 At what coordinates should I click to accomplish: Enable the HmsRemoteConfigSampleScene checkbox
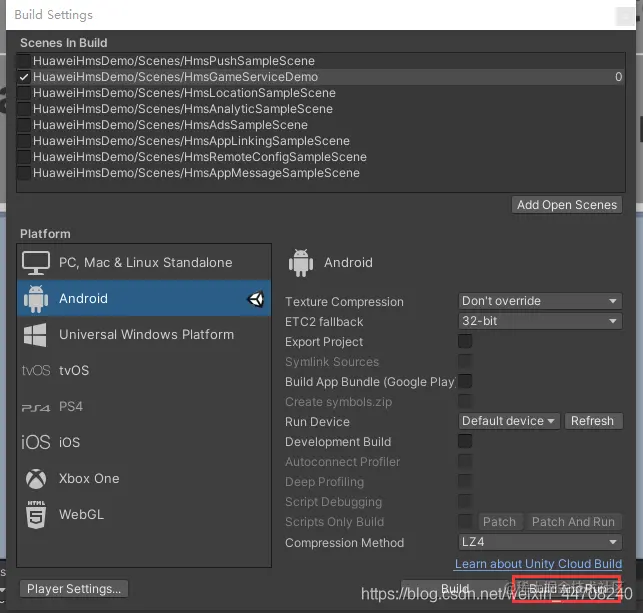click(x=24, y=157)
